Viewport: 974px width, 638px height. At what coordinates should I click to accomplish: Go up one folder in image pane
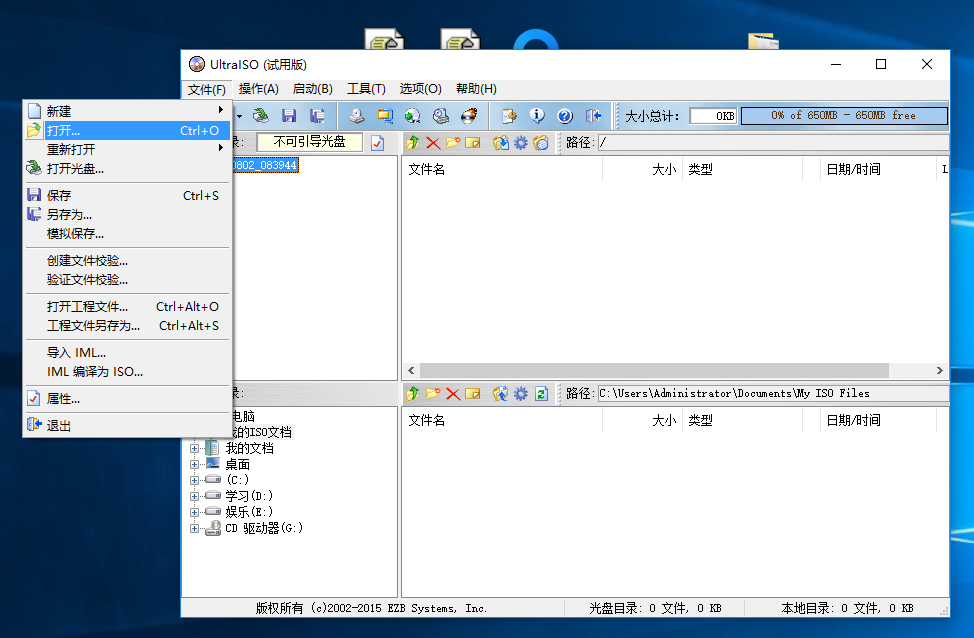pyautogui.click(x=412, y=143)
